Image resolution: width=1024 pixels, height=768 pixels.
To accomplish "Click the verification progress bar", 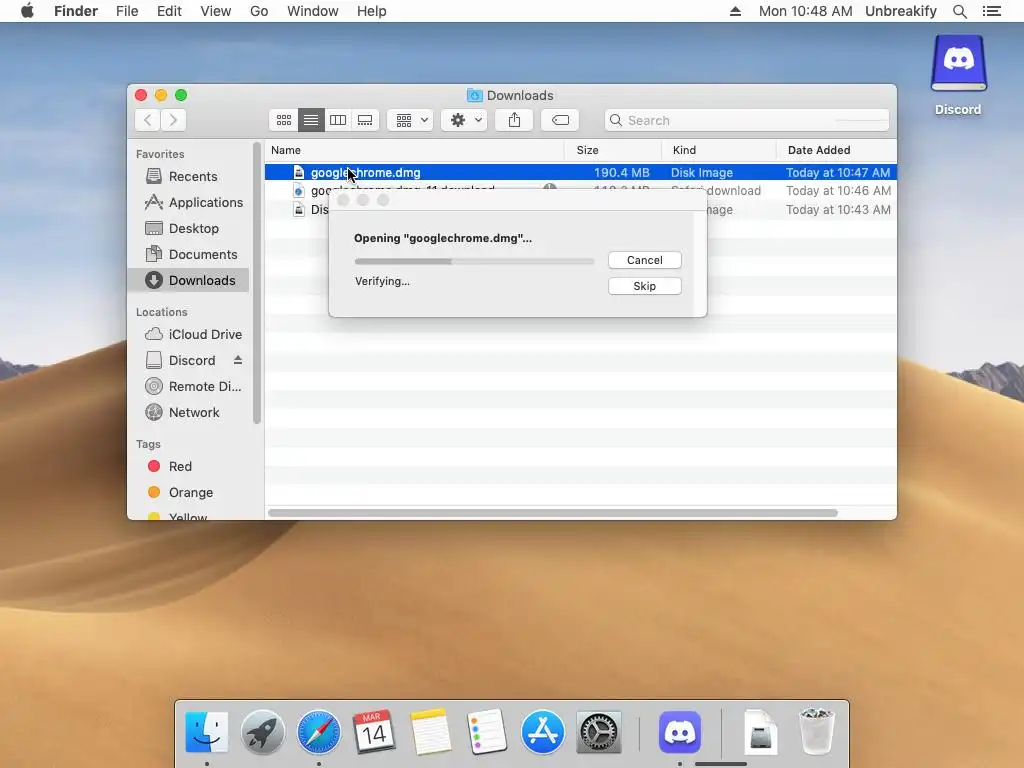I will coord(474,261).
